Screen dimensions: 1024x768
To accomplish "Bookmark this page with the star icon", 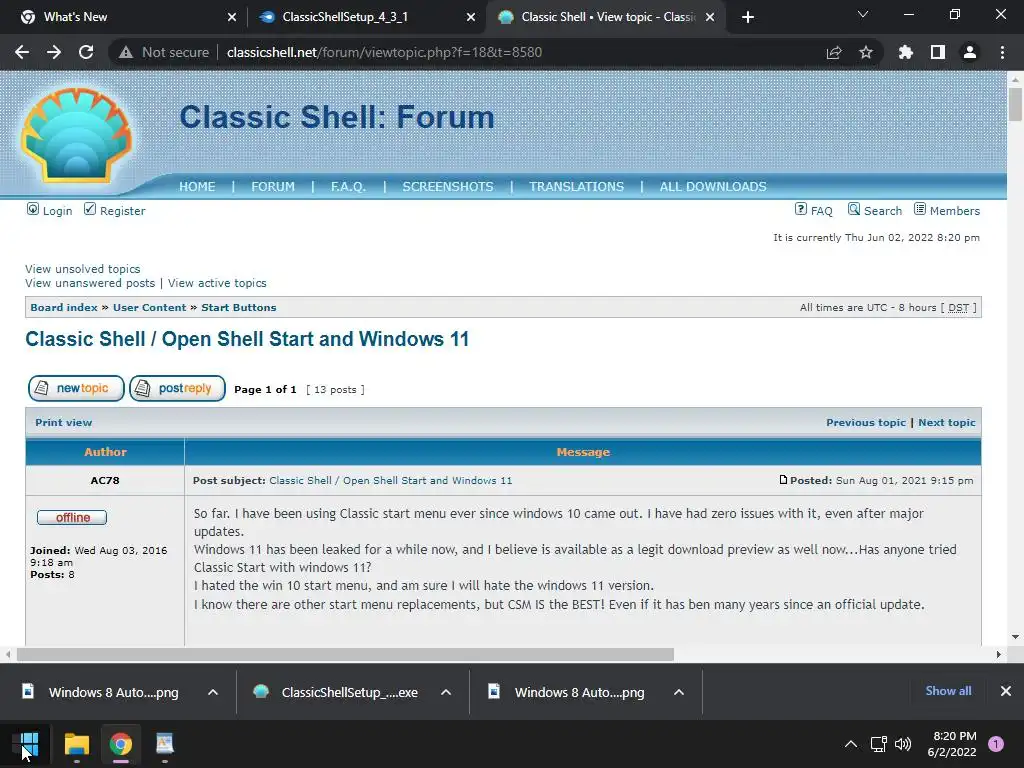I will [866, 52].
